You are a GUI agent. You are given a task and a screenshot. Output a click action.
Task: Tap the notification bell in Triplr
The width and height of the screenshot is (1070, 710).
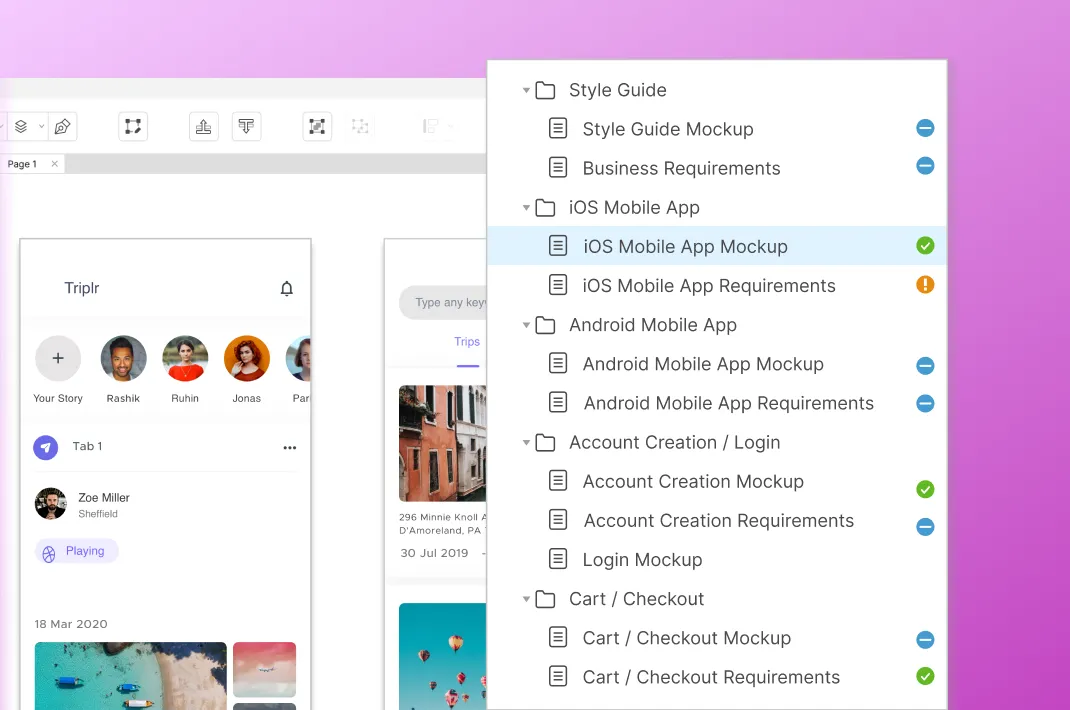[x=287, y=289]
